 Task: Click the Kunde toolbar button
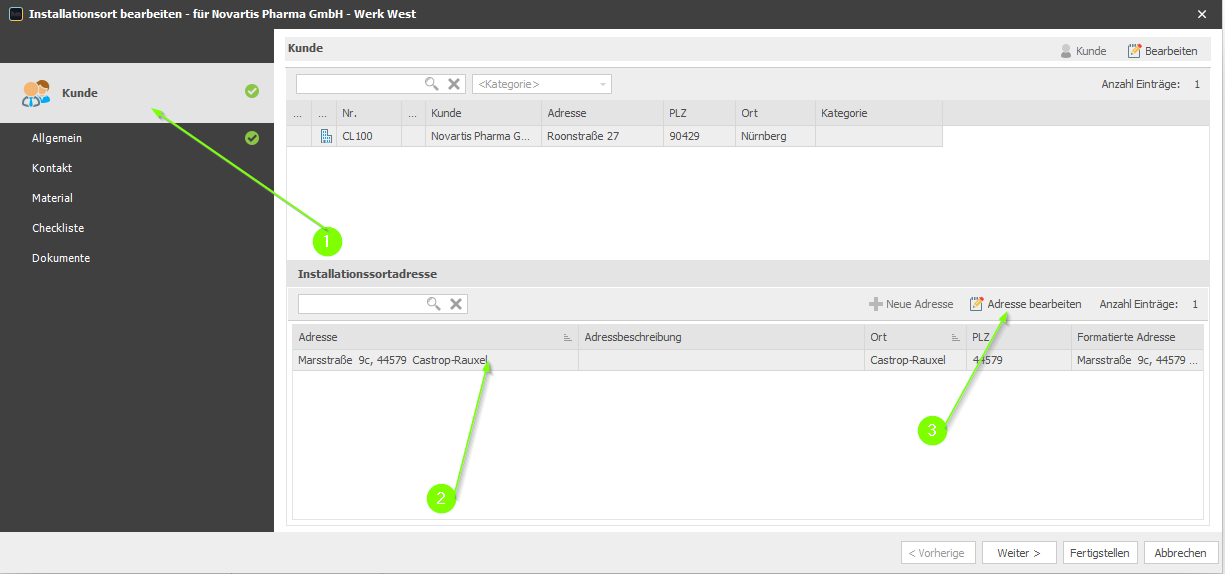pos(1083,51)
